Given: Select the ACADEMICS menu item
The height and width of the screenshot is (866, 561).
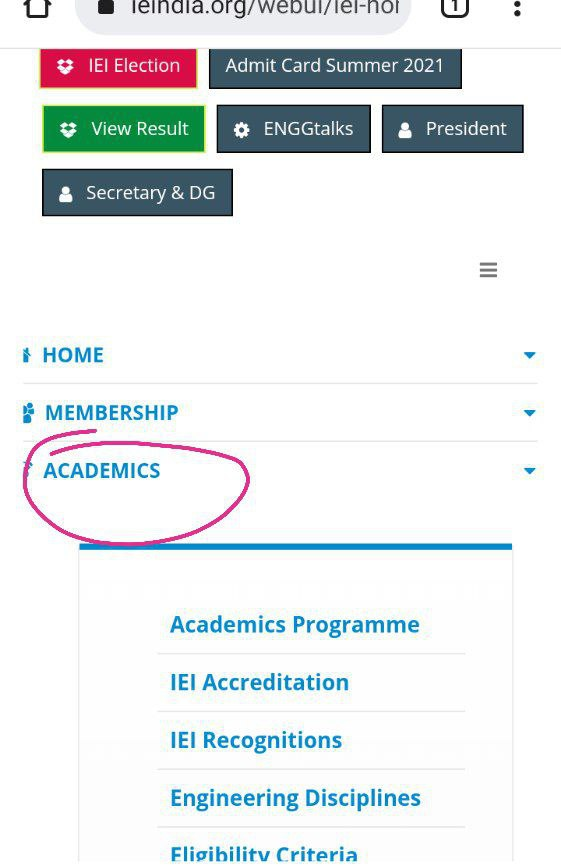Looking at the screenshot, I should (102, 471).
